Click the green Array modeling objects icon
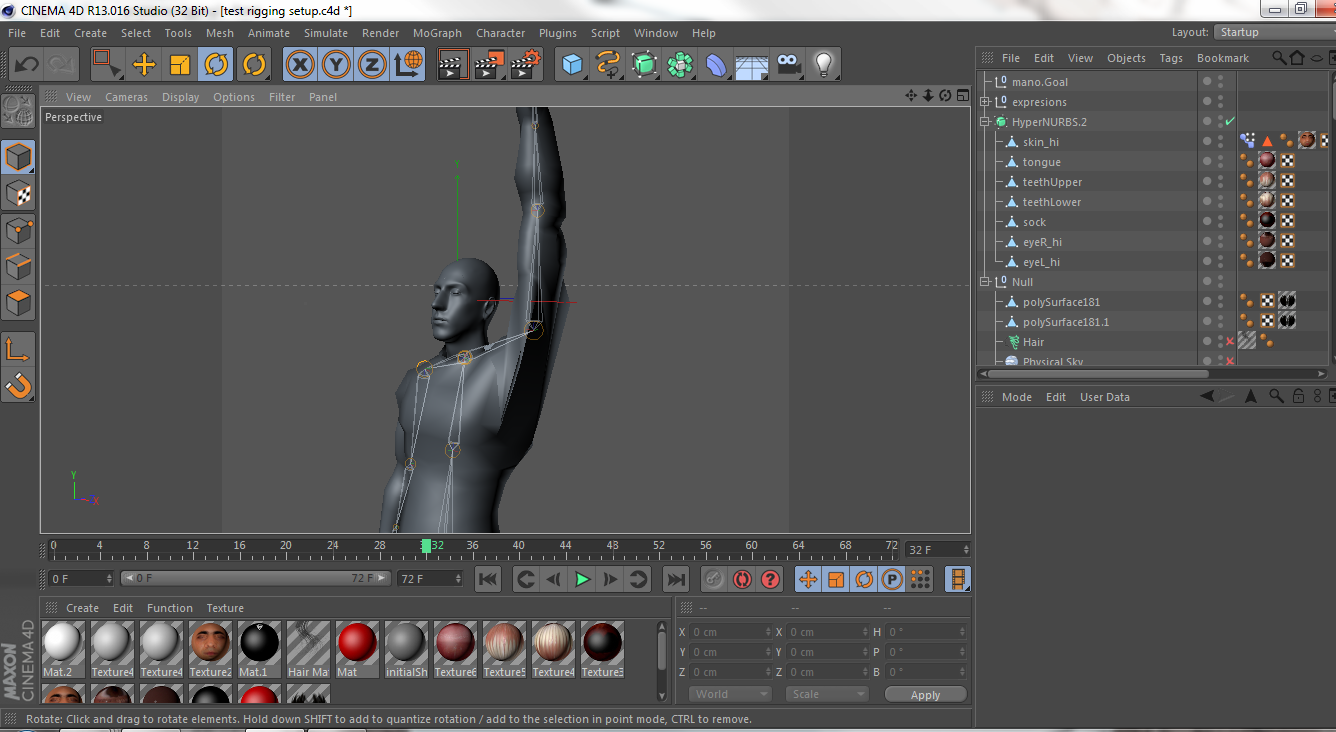The width and height of the screenshot is (1336, 732). pyautogui.click(x=680, y=65)
